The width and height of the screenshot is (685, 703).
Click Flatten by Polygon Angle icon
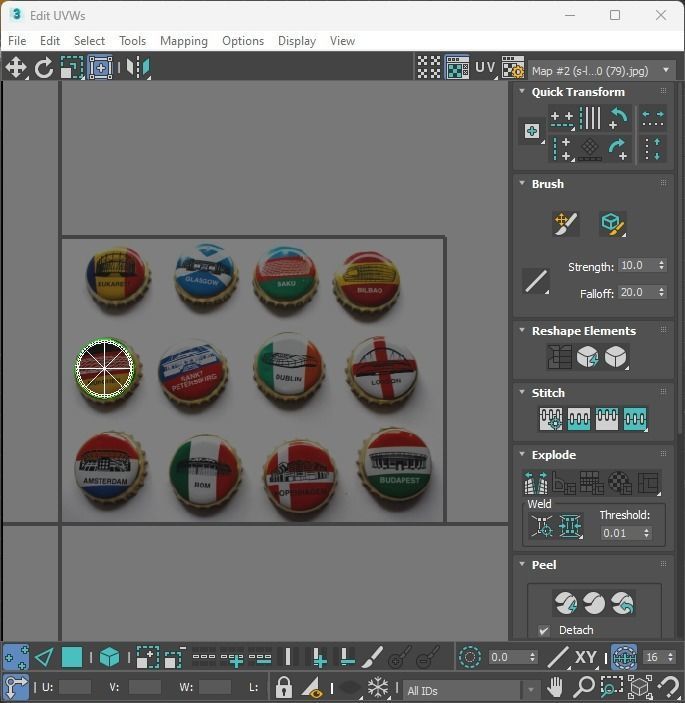coord(563,482)
